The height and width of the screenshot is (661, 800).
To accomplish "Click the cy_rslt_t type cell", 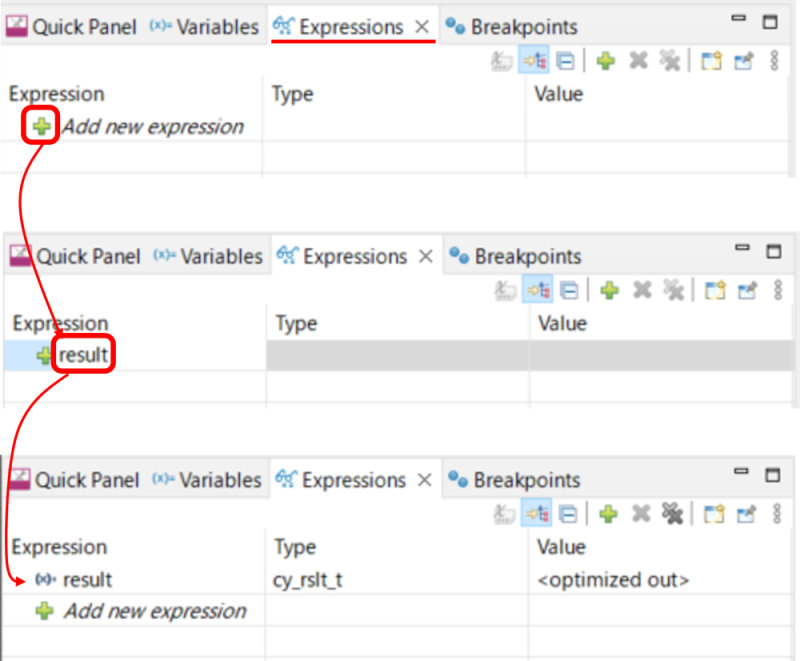I will [x=308, y=580].
